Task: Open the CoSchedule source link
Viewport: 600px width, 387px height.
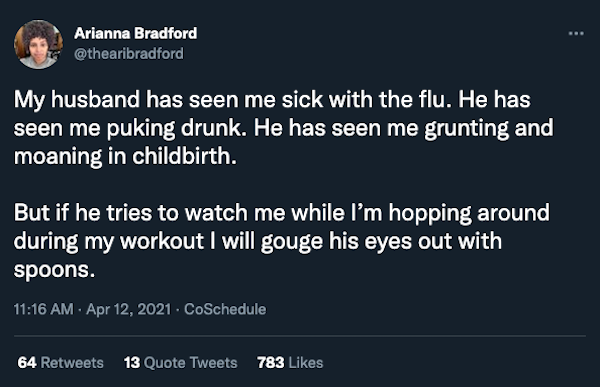Action: [225, 309]
